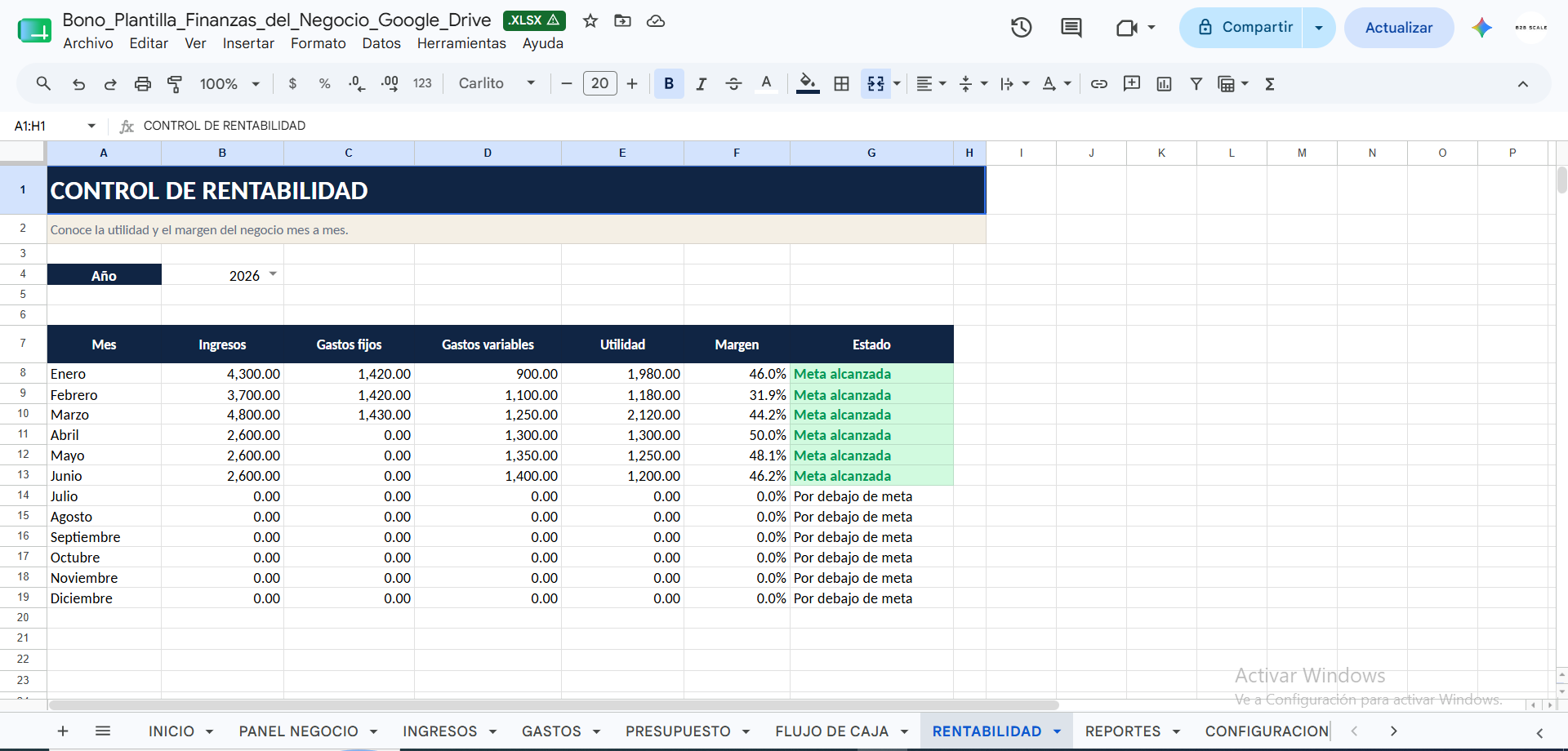Open the search menus magnifier icon
1568x751 pixels.
pos(43,83)
